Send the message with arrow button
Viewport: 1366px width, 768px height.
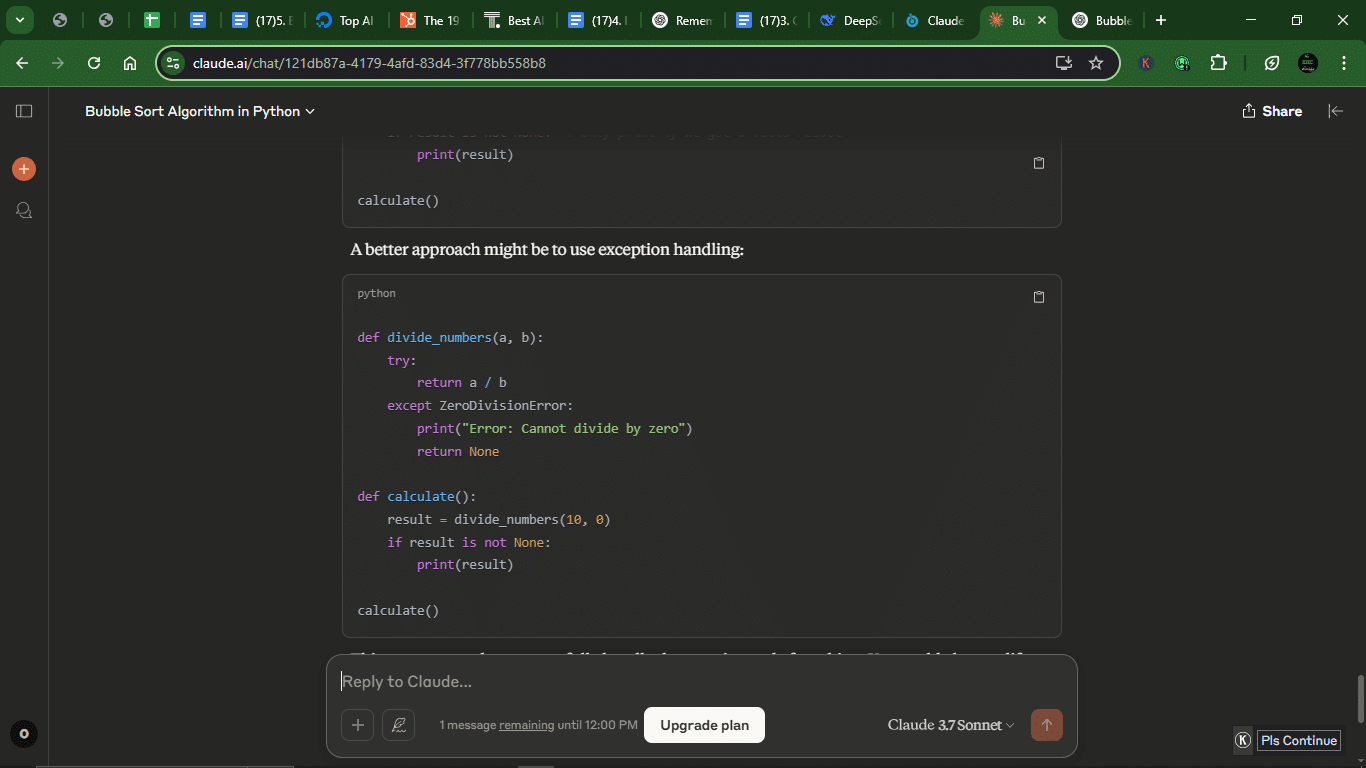pyautogui.click(x=1047, y=725)
